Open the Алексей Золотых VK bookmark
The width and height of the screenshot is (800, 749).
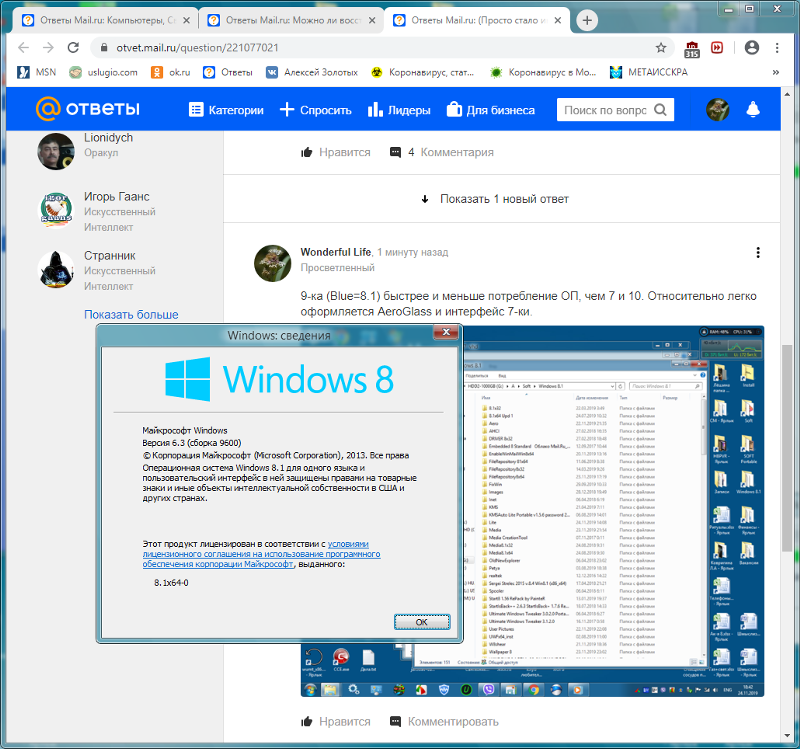click(312, 72)
